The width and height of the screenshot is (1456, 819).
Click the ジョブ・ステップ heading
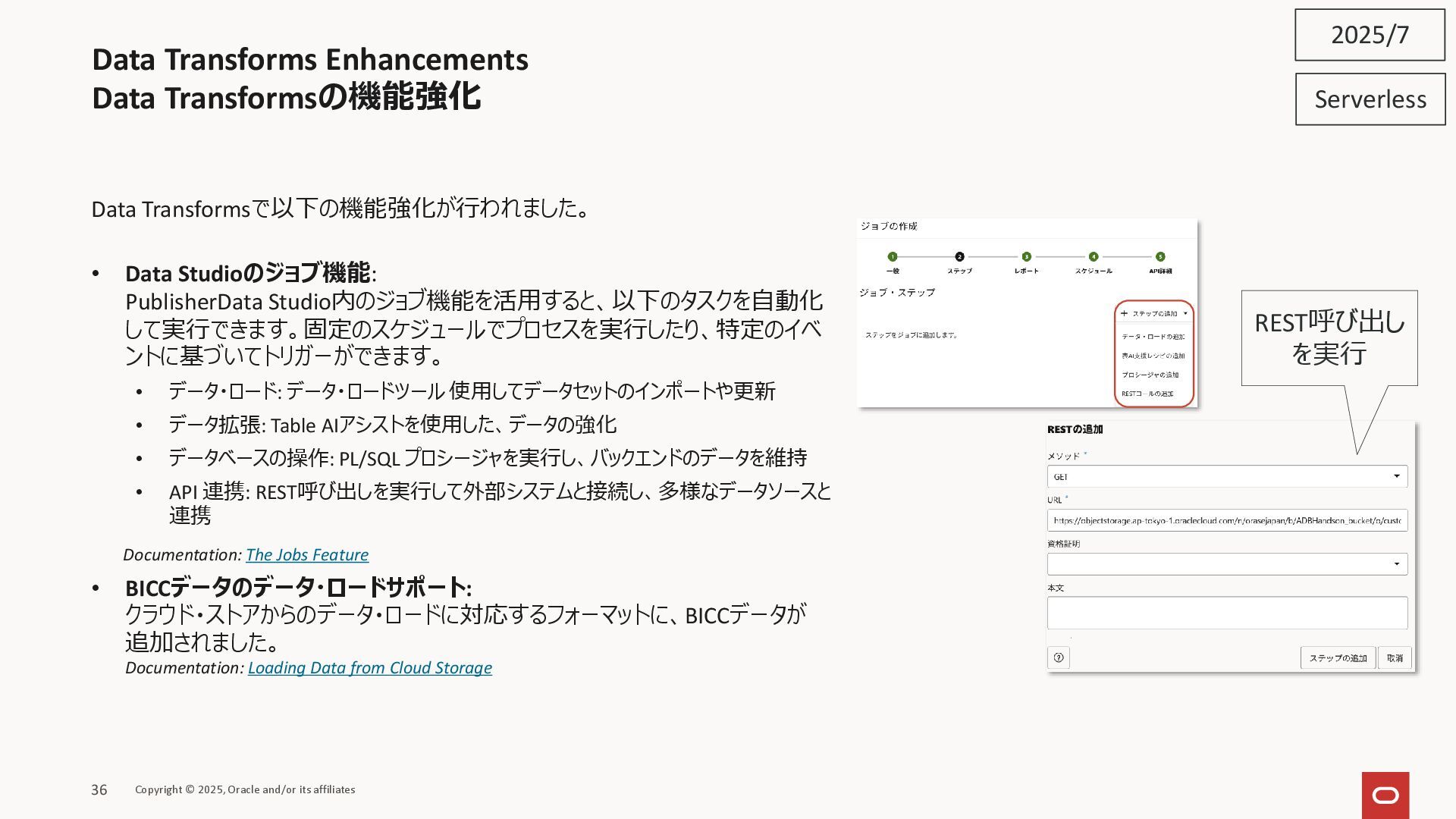coord(897,292)
